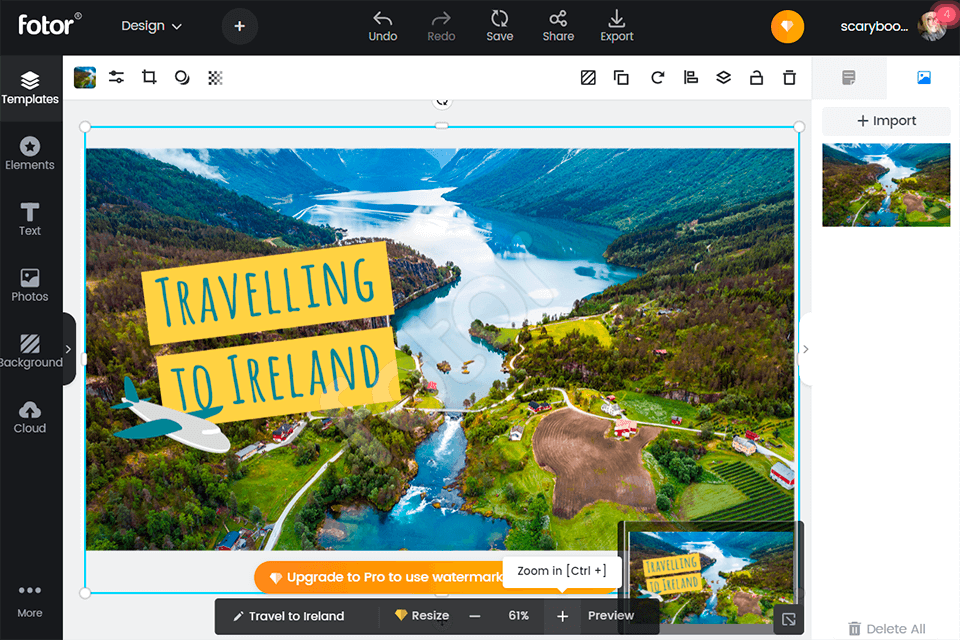Screen dimensions: 960x640
Task: Click the Import button
Action: click(886, 121)
